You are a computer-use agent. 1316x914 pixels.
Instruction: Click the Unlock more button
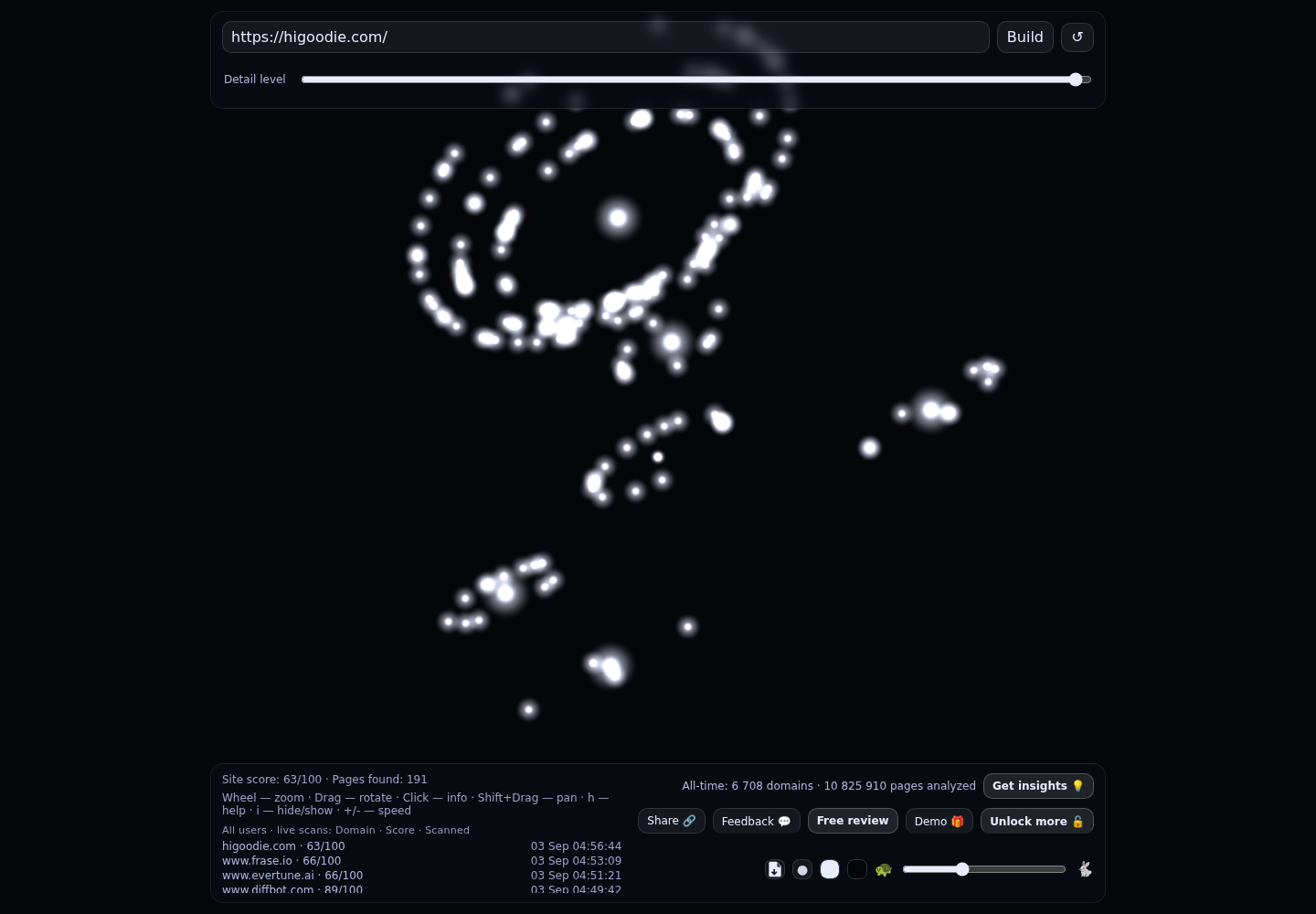coord(1037,821)
